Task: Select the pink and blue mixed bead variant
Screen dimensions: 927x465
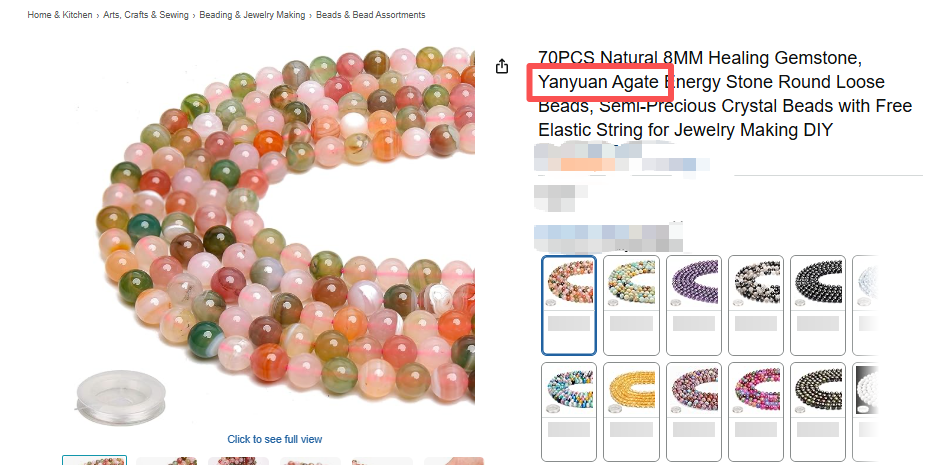Action: [756, 412]
